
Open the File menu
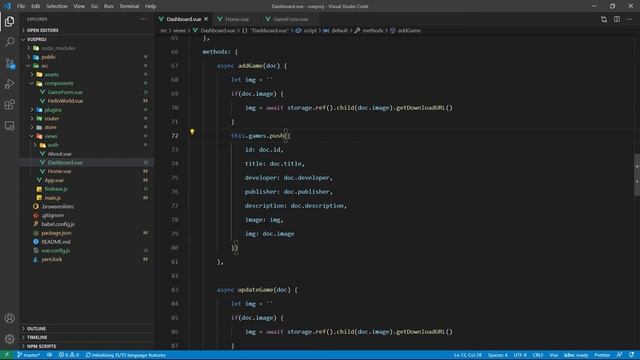[21, 6]
